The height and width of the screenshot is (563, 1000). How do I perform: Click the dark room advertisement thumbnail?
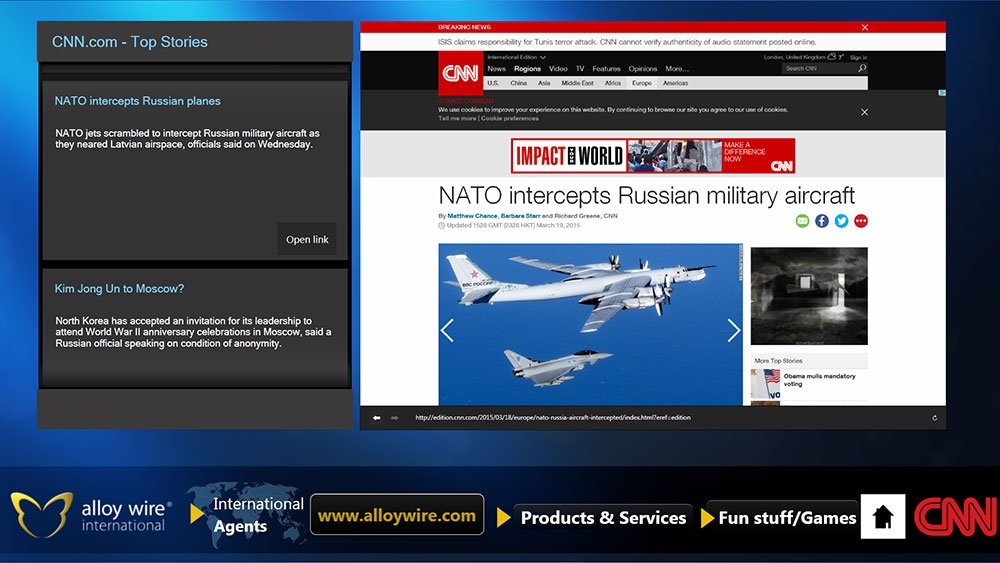[809, 296]
